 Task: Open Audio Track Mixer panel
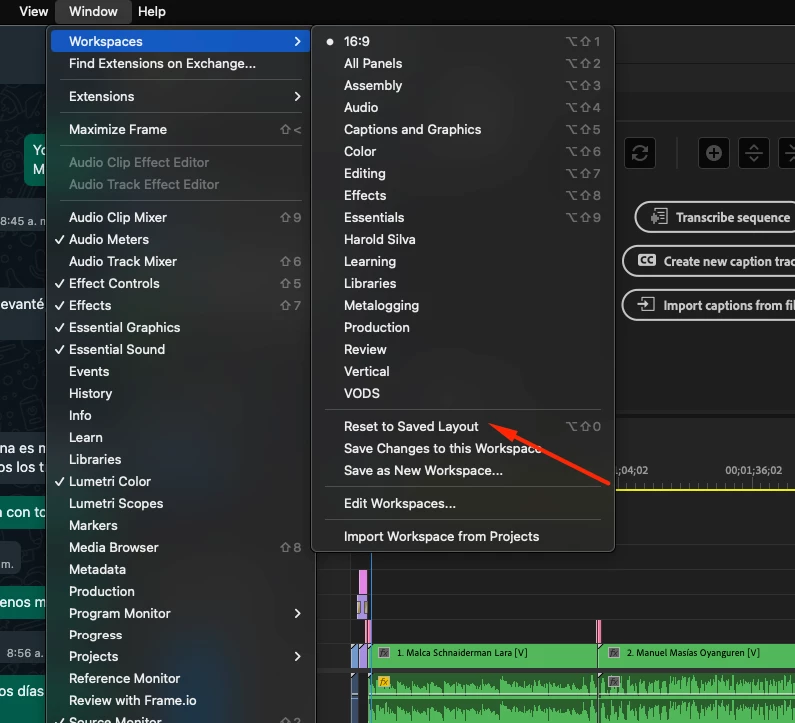click(180, 262)
